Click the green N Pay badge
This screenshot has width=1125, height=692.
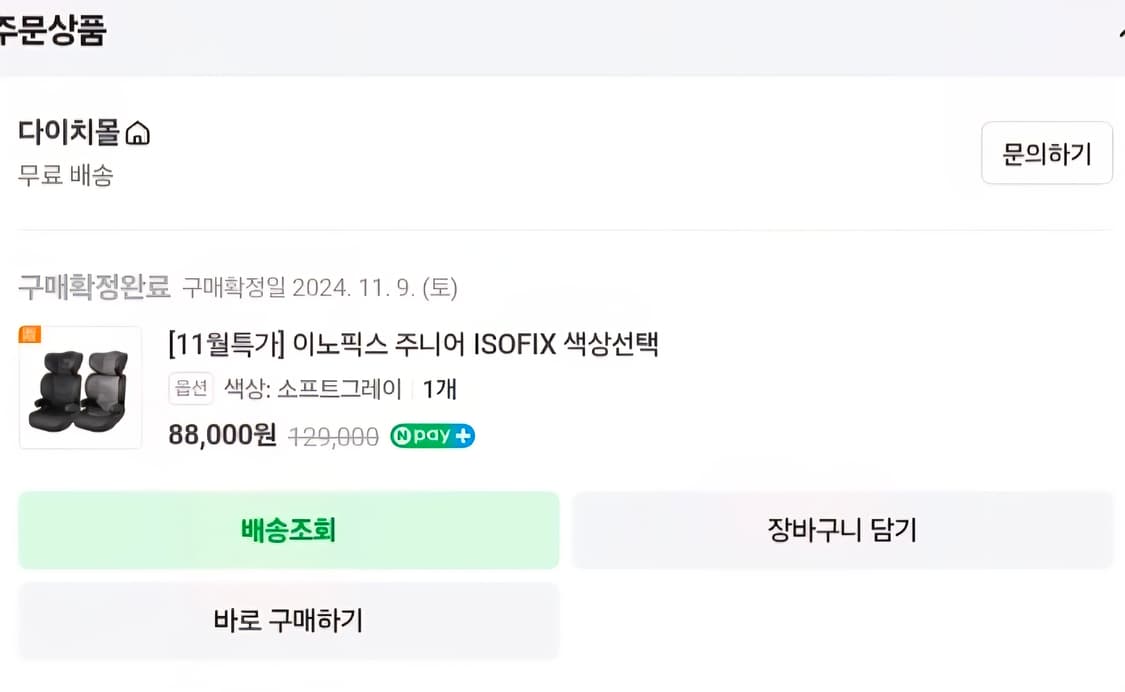[x=432, y=436]
